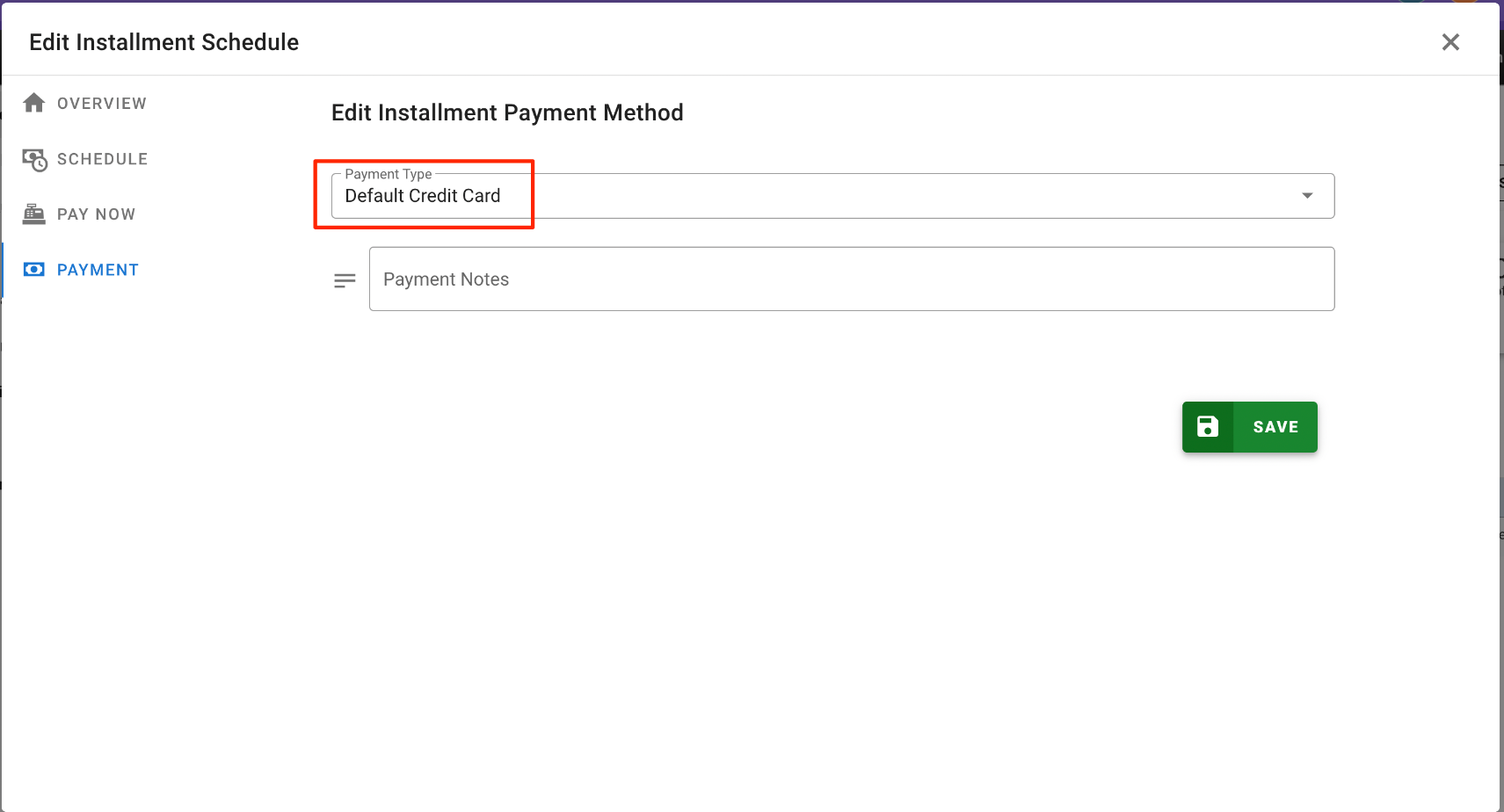This screenshot has width=1504, height=812.
Task: Click the Pay Now register icon
Action: coord(34,214)
